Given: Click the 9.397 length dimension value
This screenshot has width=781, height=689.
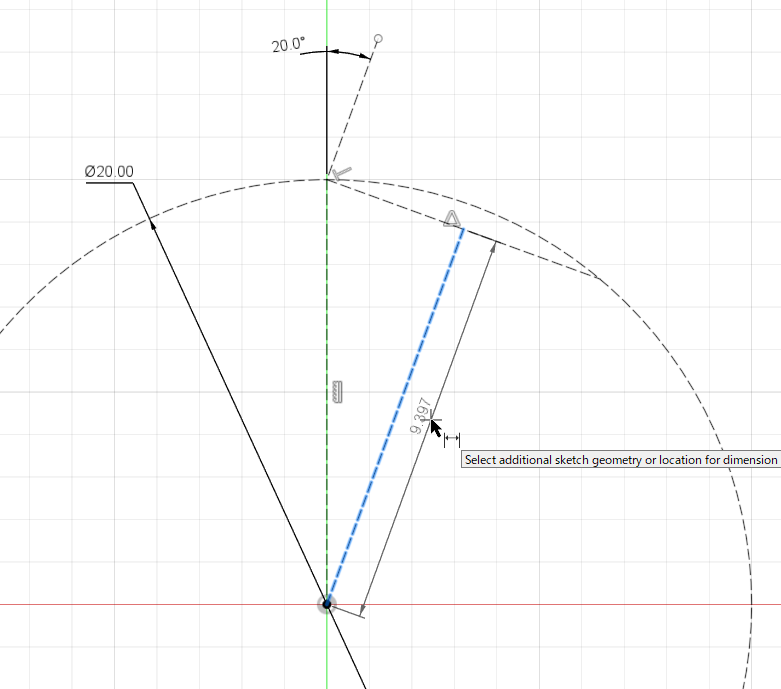Looking at the screenshot, I should tap(423, 415).
